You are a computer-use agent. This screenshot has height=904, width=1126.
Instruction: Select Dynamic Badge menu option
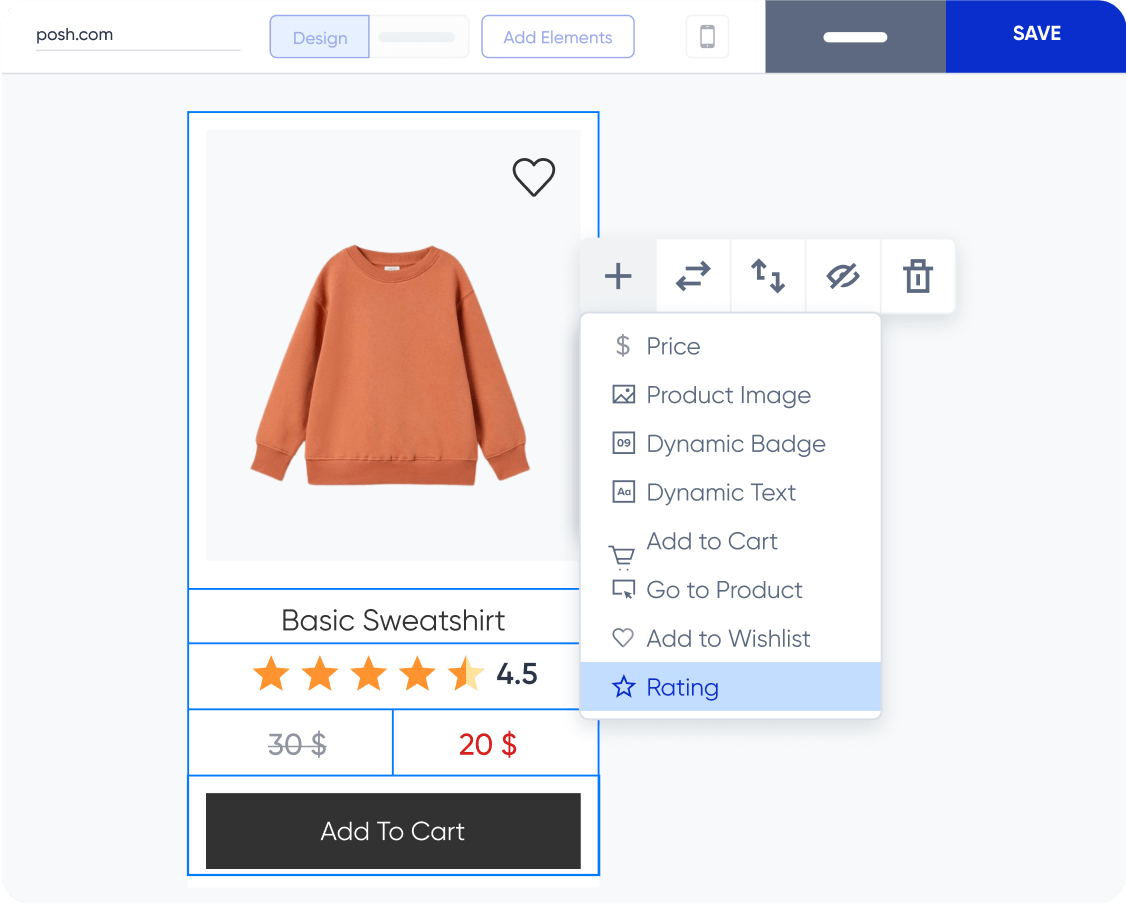point(735,444)
